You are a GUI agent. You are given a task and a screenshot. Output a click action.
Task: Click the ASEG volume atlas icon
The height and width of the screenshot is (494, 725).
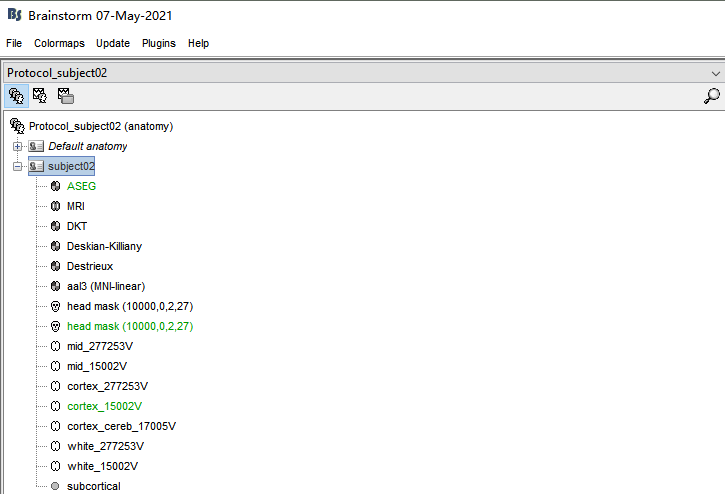55,186
